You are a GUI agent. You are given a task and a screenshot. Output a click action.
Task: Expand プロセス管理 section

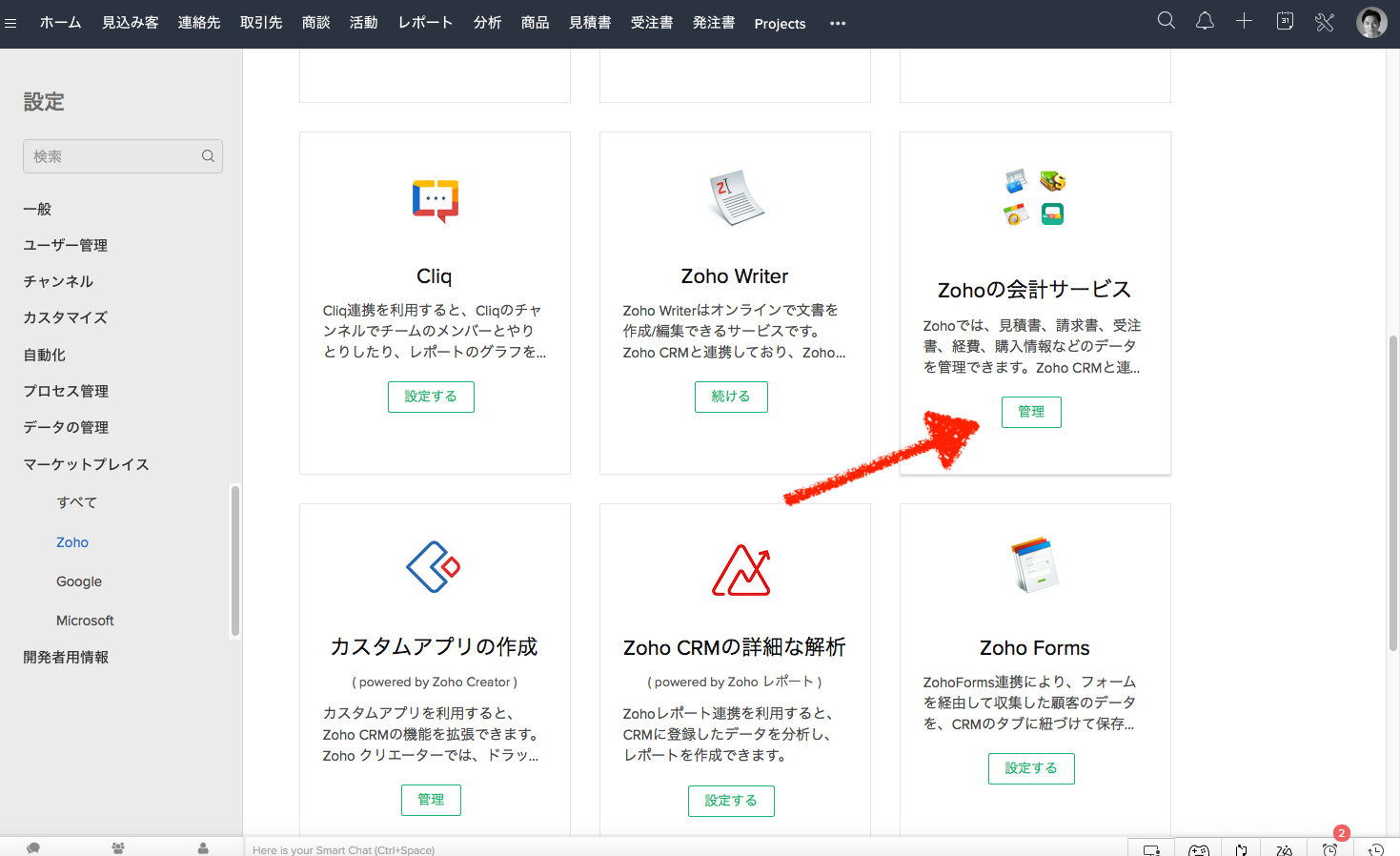click(x=66, y=391)
